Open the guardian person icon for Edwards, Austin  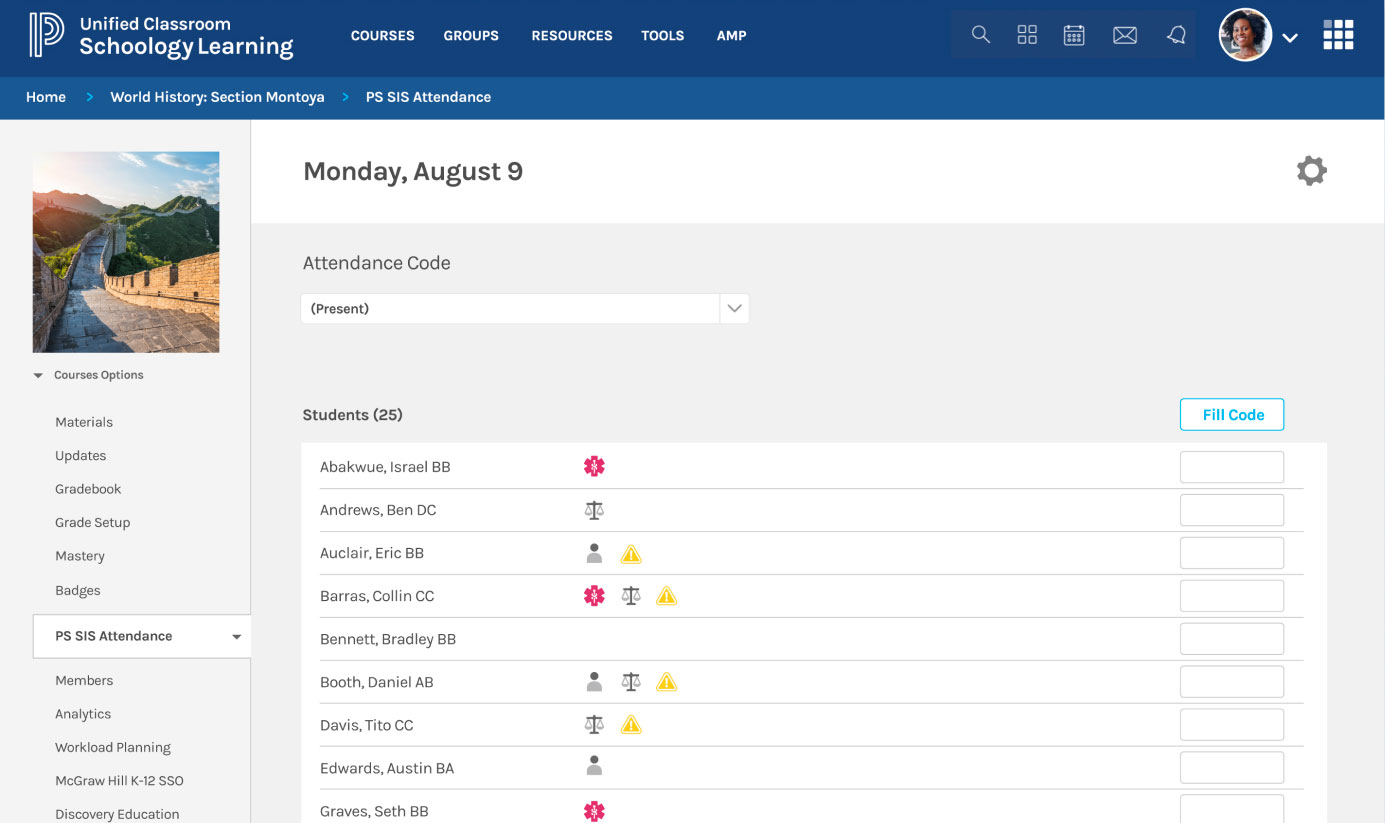[594, 766]
